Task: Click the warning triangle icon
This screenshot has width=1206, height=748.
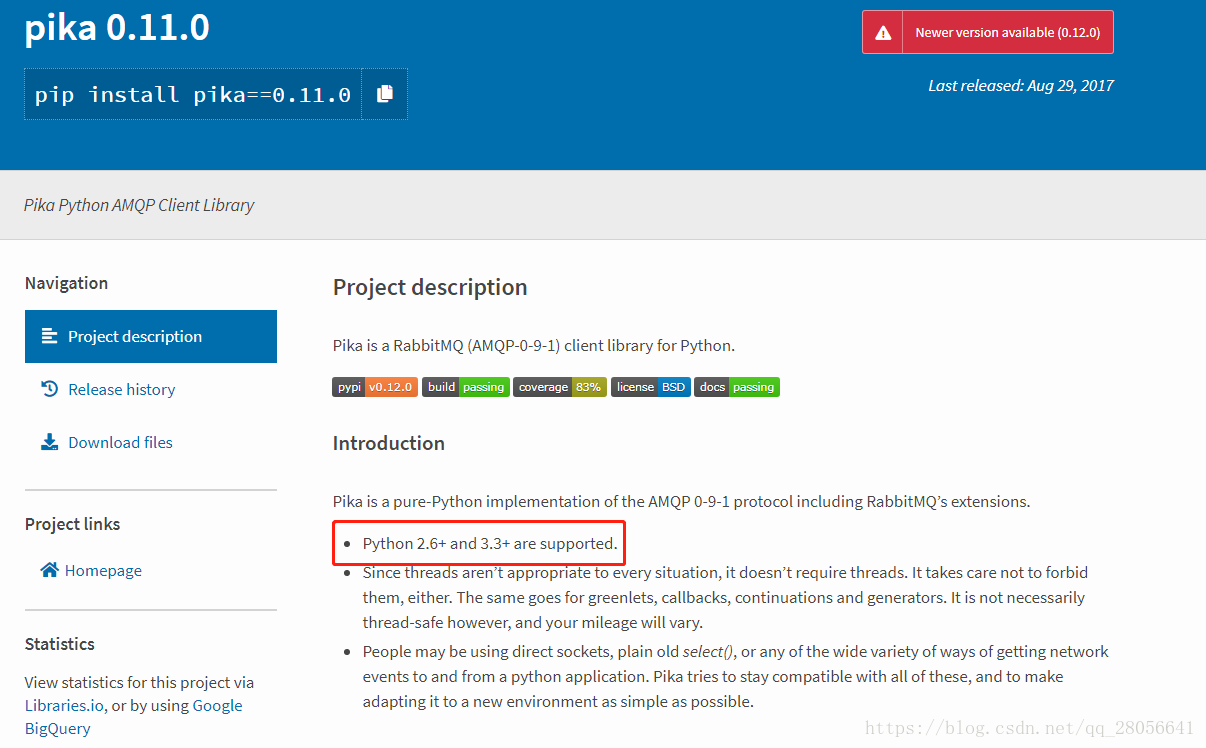Action: pos(883,33)
